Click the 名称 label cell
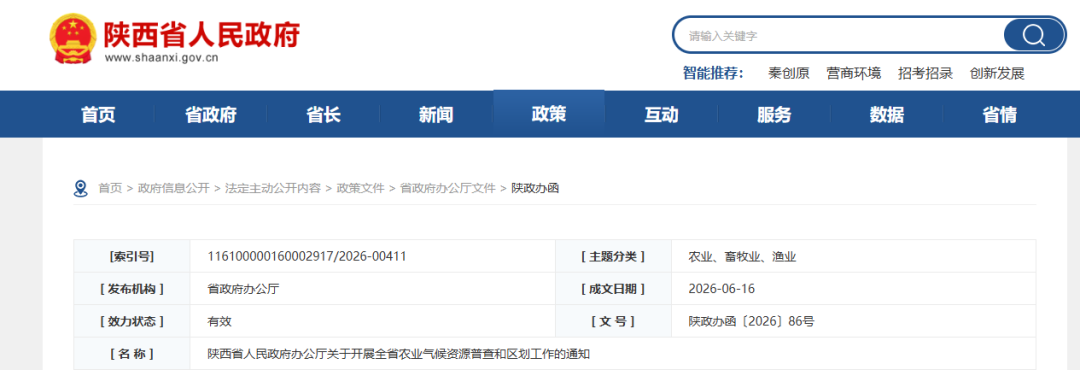This screenshot has height=370, width=1080. click(132, 354)
